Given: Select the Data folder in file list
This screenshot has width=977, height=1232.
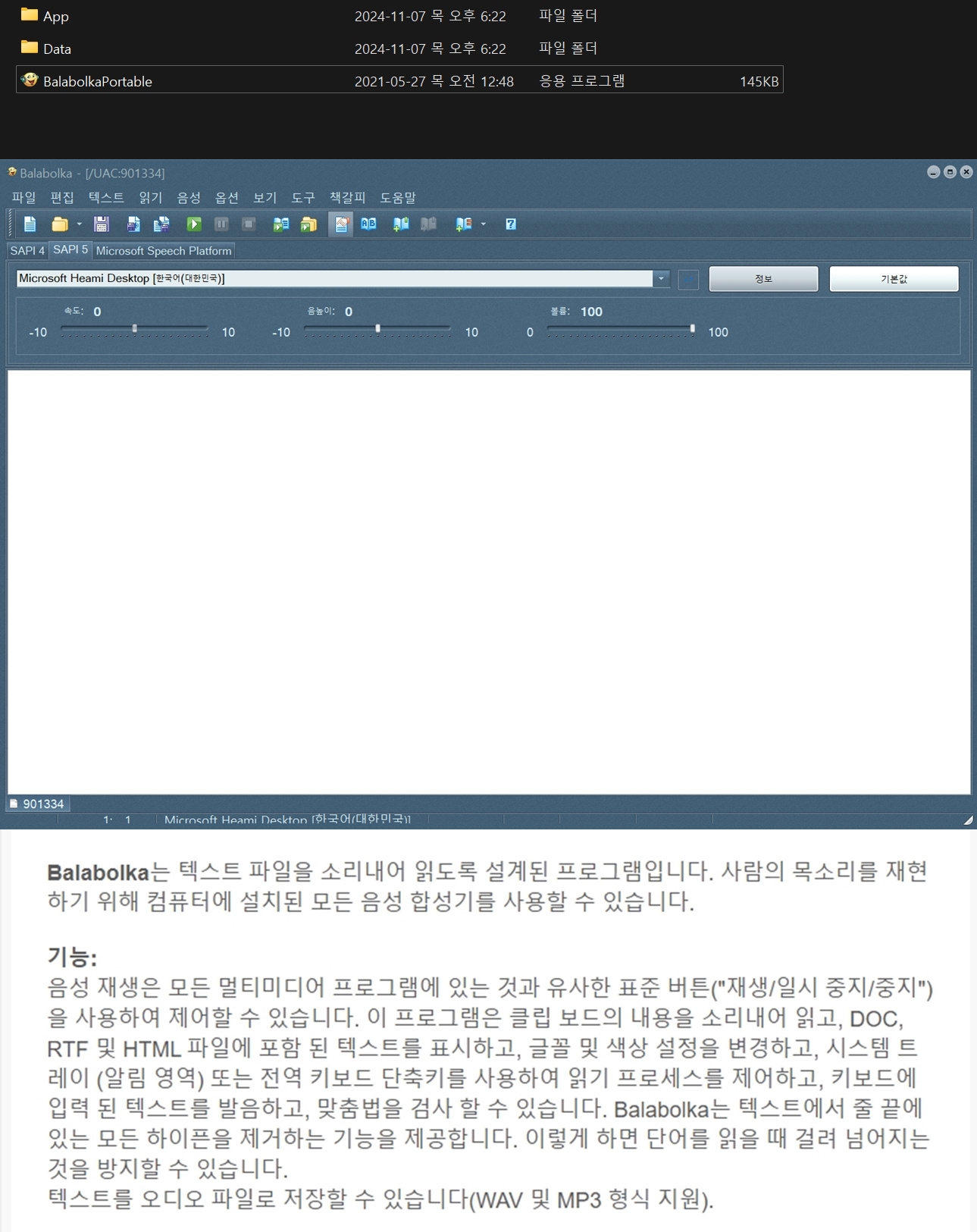Looking at the screenshot, I should click(x=399, y=49).
